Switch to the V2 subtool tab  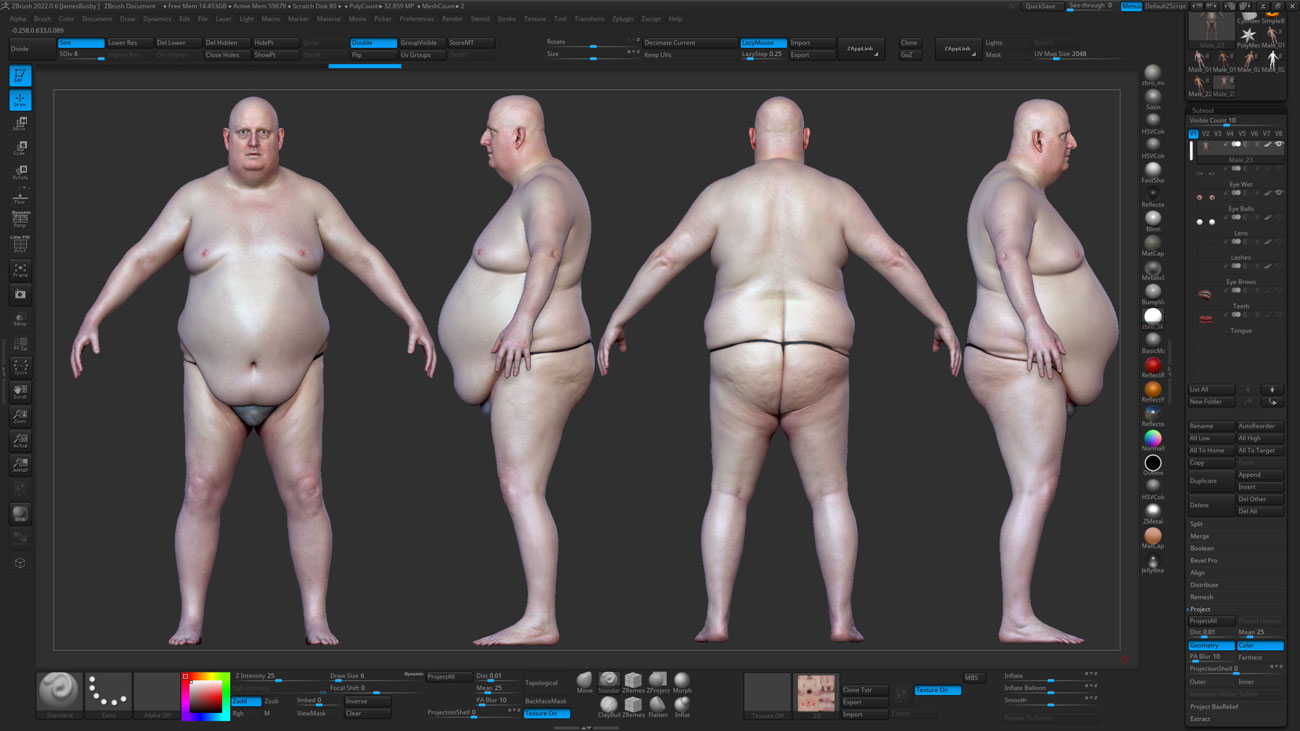1206,133
